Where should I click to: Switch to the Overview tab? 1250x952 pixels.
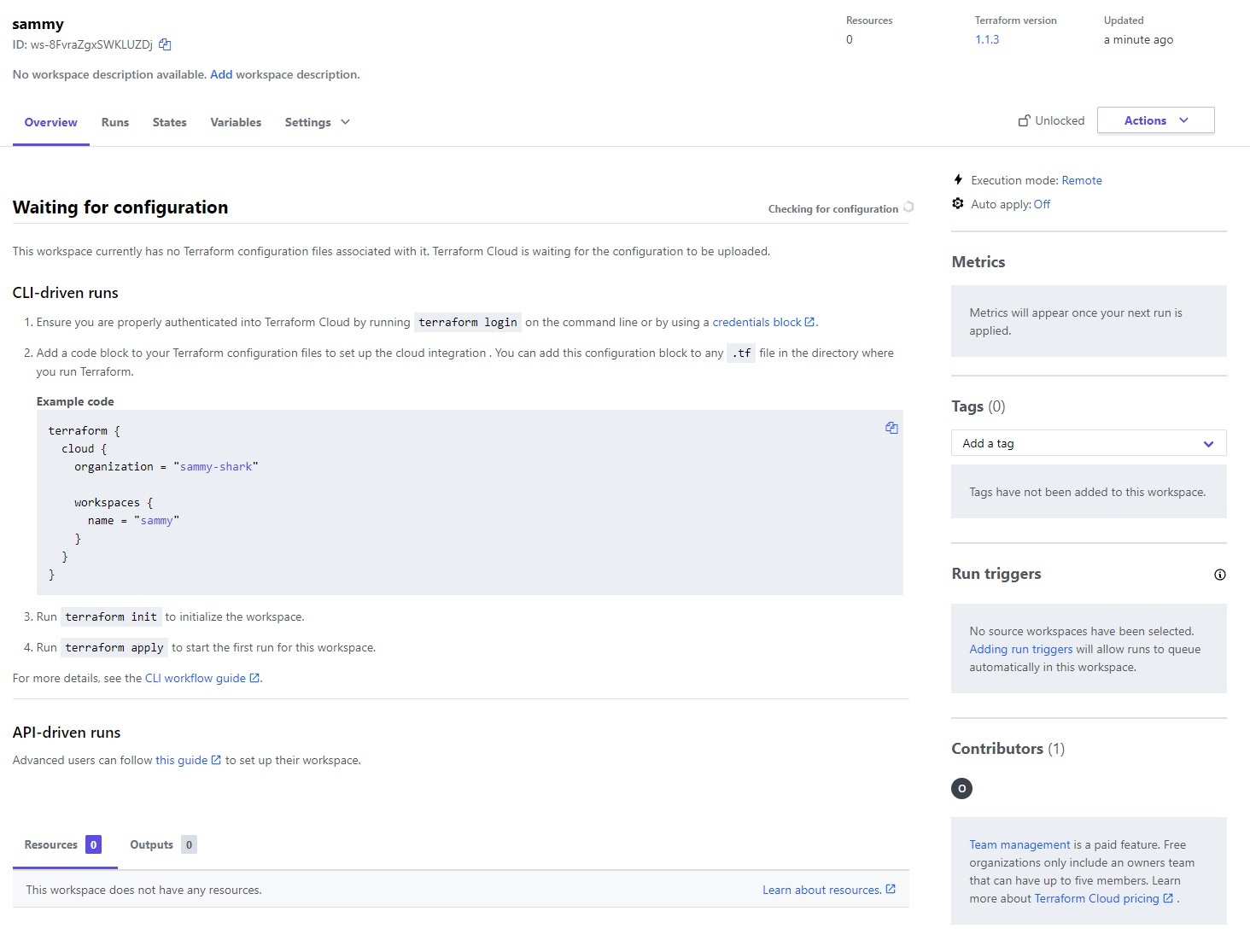[x=51, y=122]
